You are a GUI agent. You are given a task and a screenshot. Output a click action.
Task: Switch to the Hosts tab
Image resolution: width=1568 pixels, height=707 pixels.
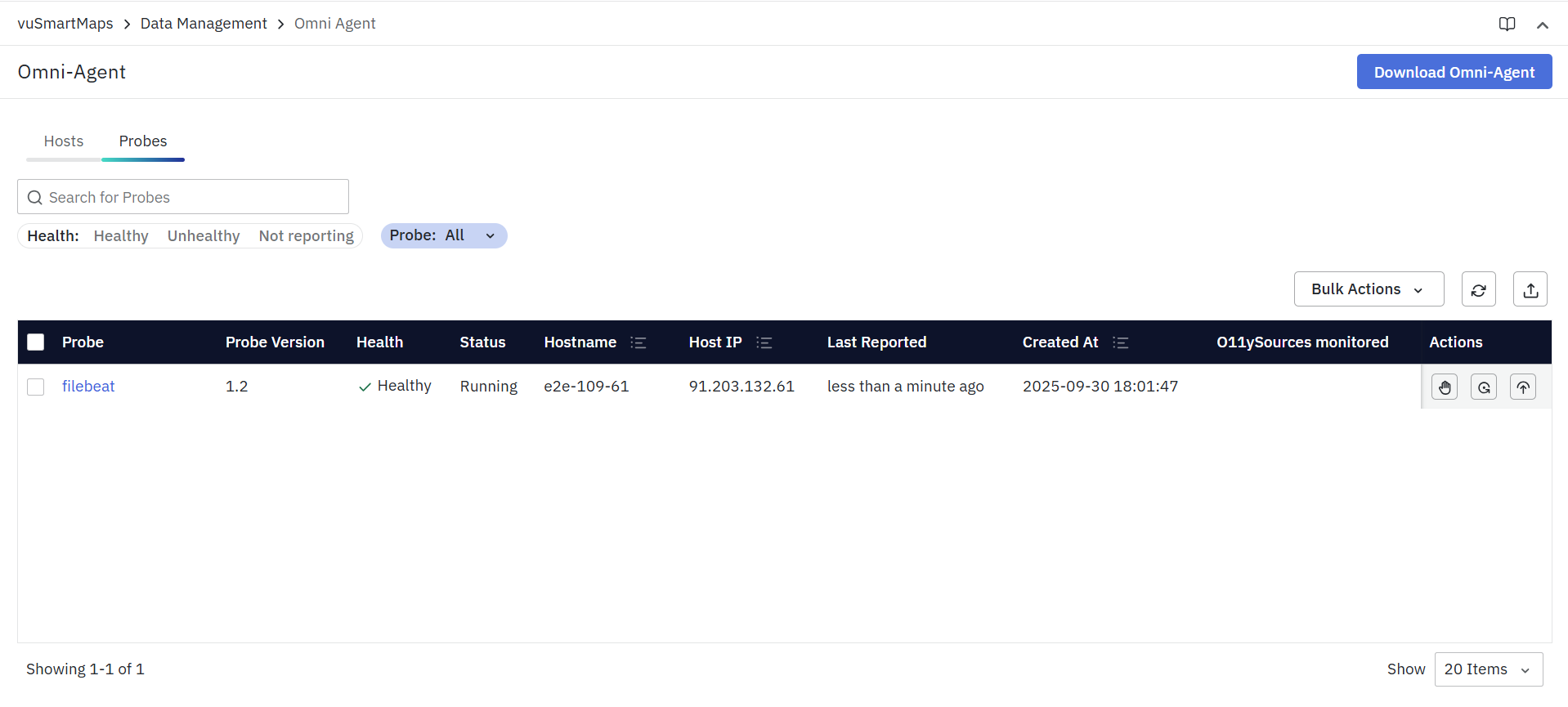(64, 141)
